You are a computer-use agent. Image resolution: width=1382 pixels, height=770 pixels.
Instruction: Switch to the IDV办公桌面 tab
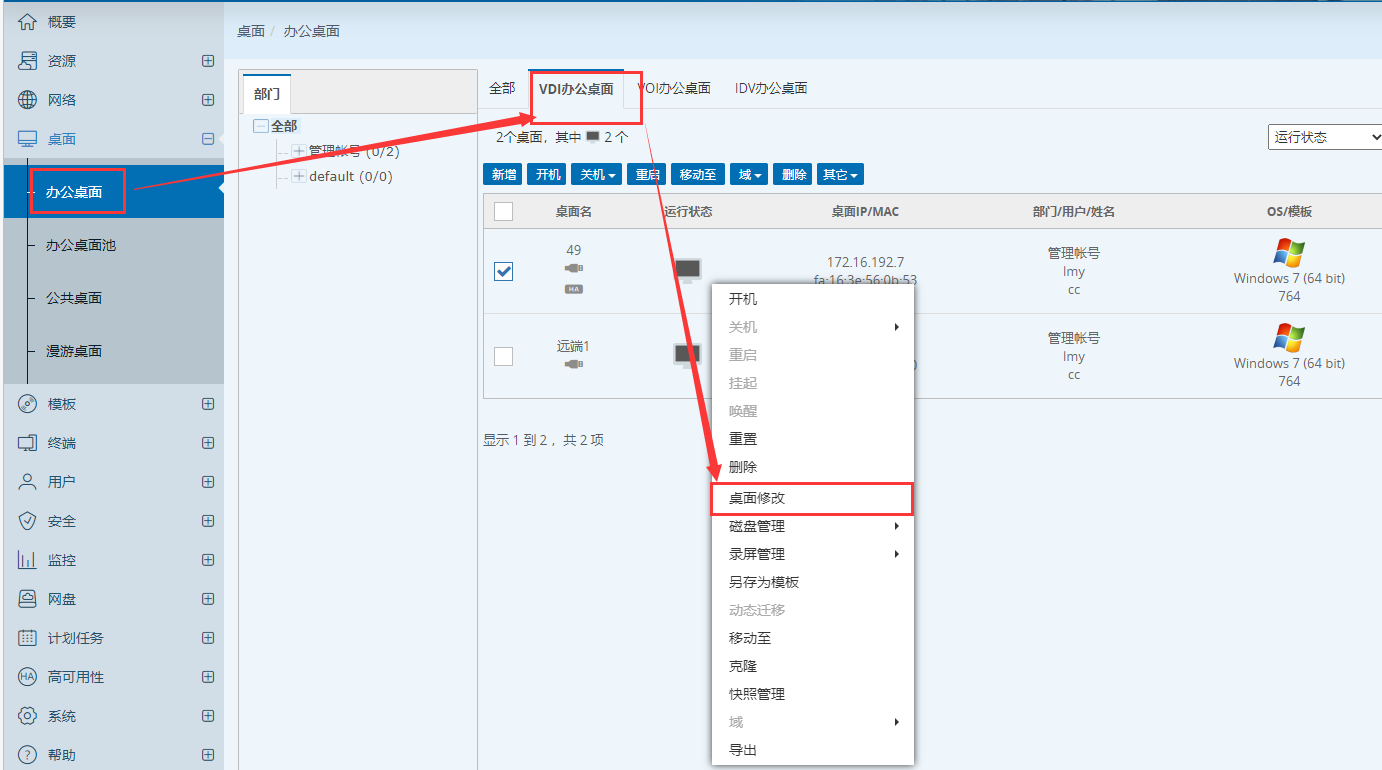pyautogui.click(x=770, y=88)
